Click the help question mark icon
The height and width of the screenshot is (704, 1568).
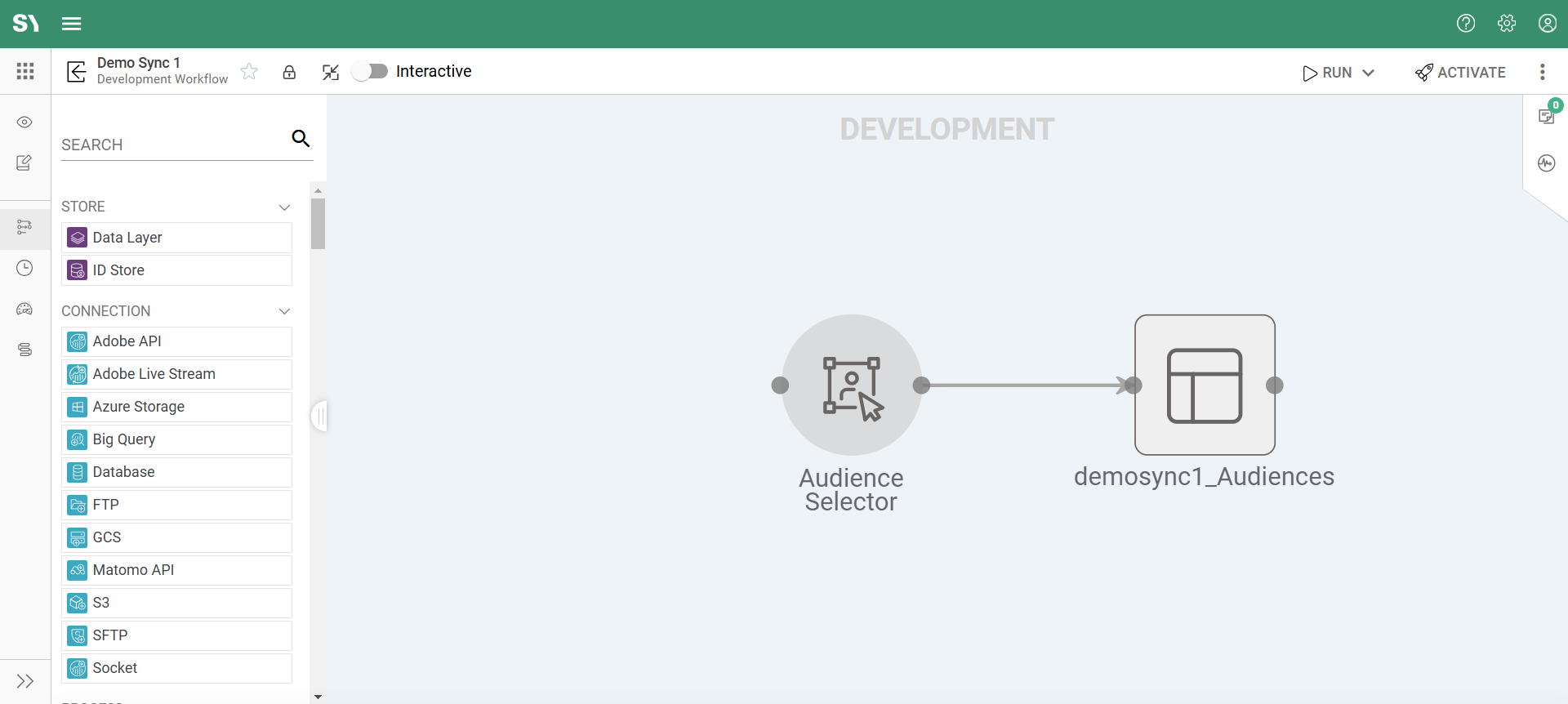[1466, 24]
